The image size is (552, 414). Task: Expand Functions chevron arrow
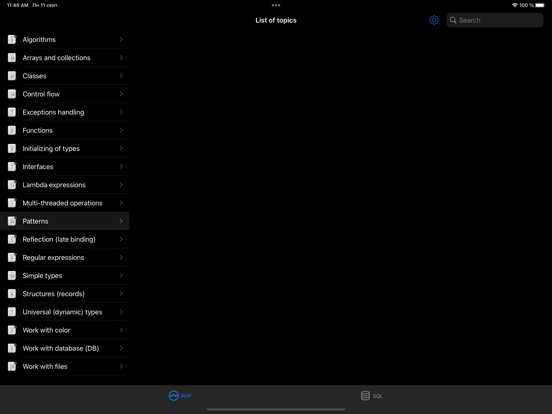[x=121, y=130]
